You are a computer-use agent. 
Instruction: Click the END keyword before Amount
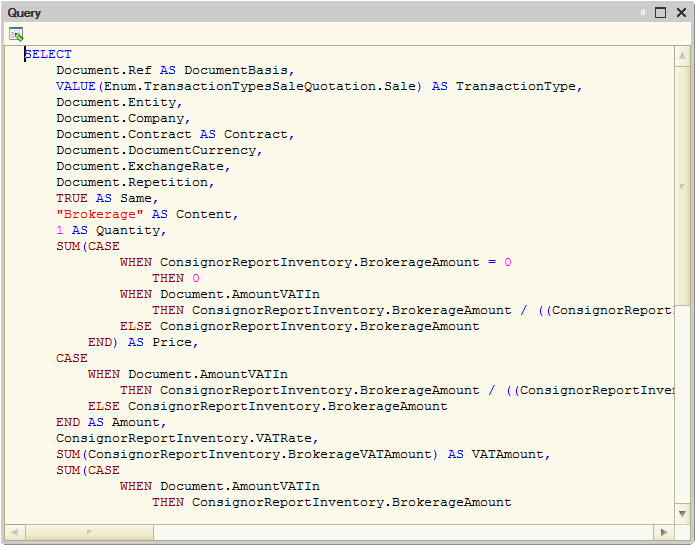[x=68, y=422]
